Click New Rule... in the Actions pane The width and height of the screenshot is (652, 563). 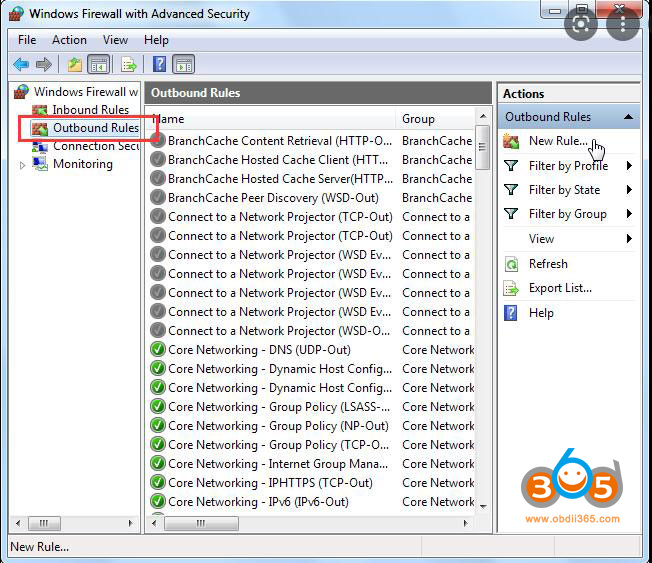pyautogui.click(x=558, y=142)
